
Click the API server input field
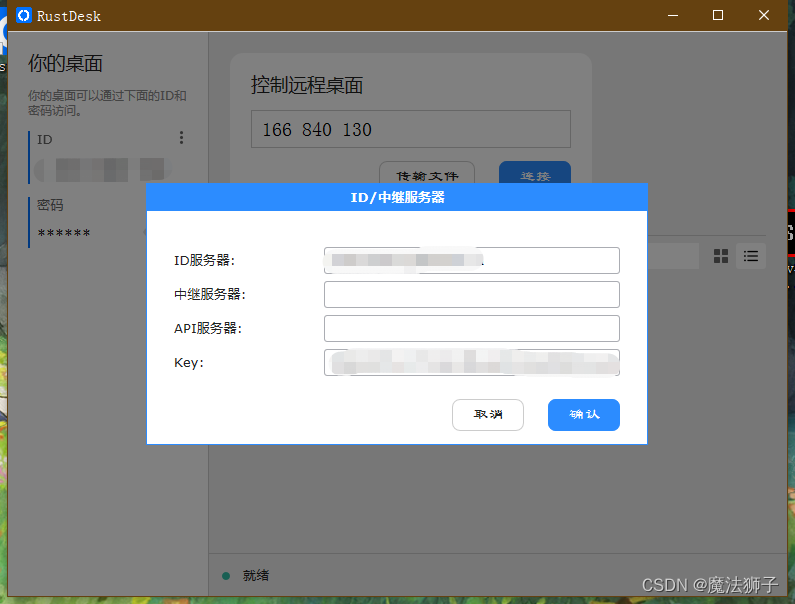click(x=472, y=328)
